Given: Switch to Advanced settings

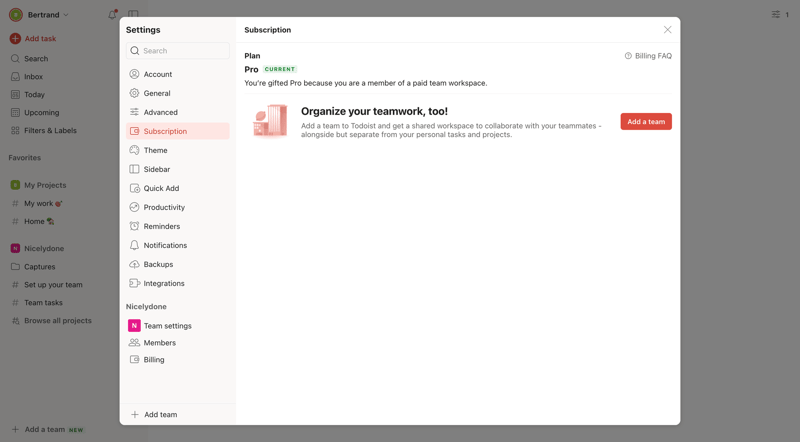Looking at the screenshot, I should 178,112.
